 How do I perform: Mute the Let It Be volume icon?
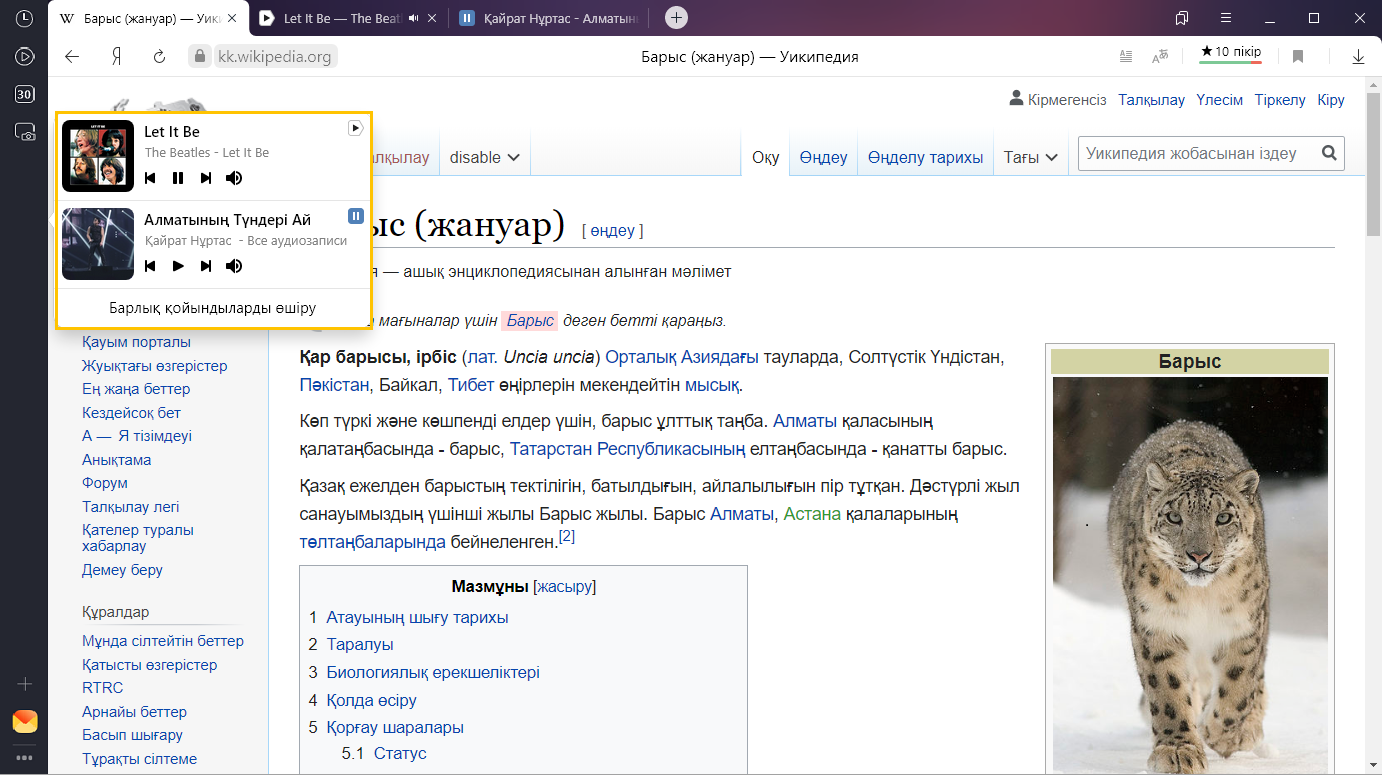(x=234, y=178)
